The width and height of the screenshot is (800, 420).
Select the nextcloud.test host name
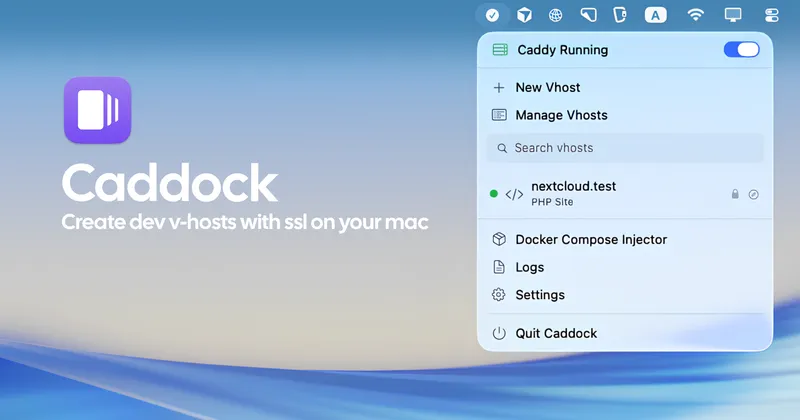point(573,186)
